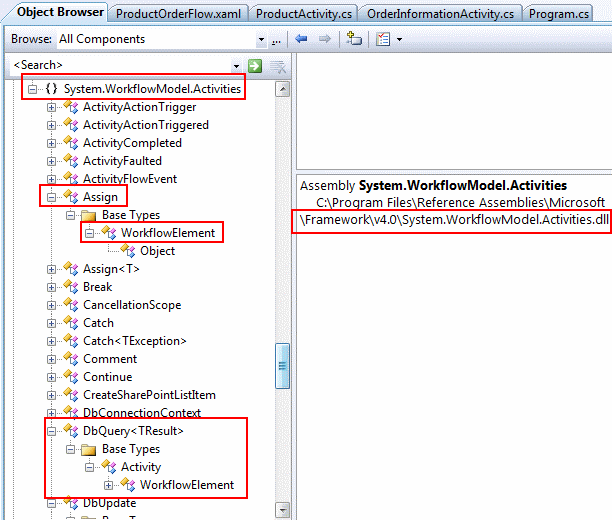Image resolution: width=612 pixels, height=520 pixels.
Task: Select CreateSharePointListItem in the tree
Action: (149, 395)
